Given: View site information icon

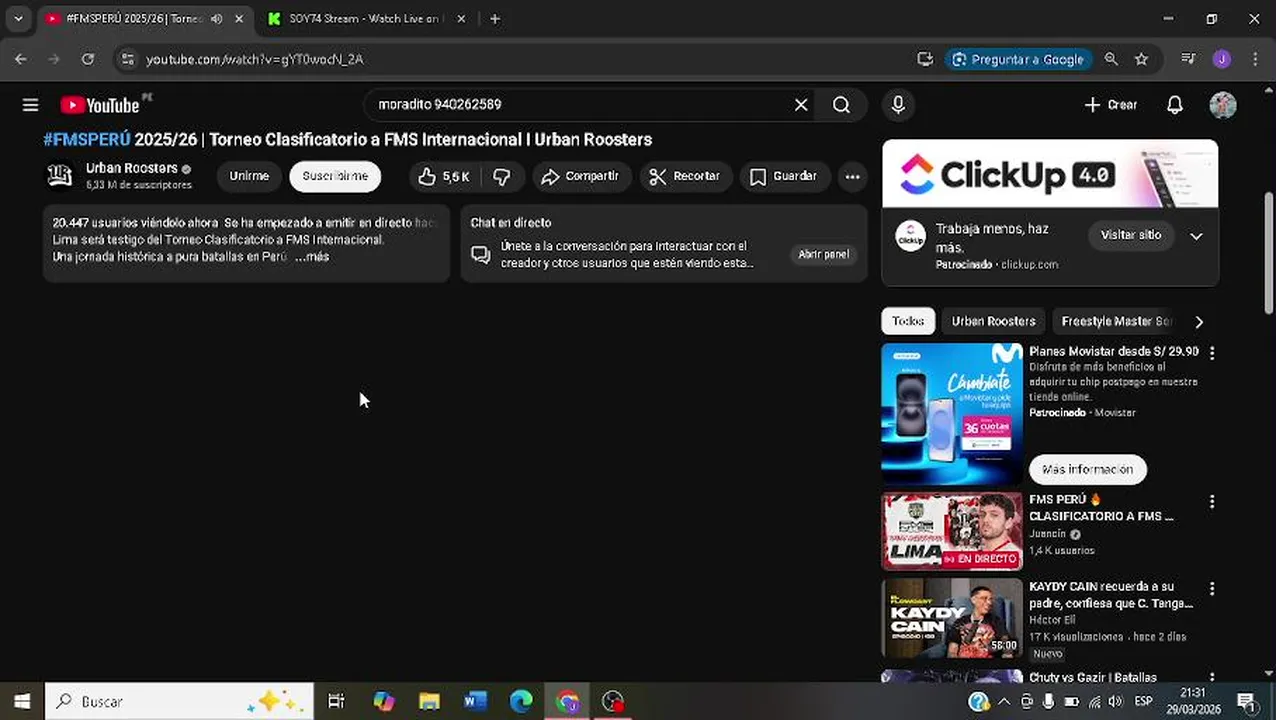Looking at the screenshot, I should [x=127, y=59].
